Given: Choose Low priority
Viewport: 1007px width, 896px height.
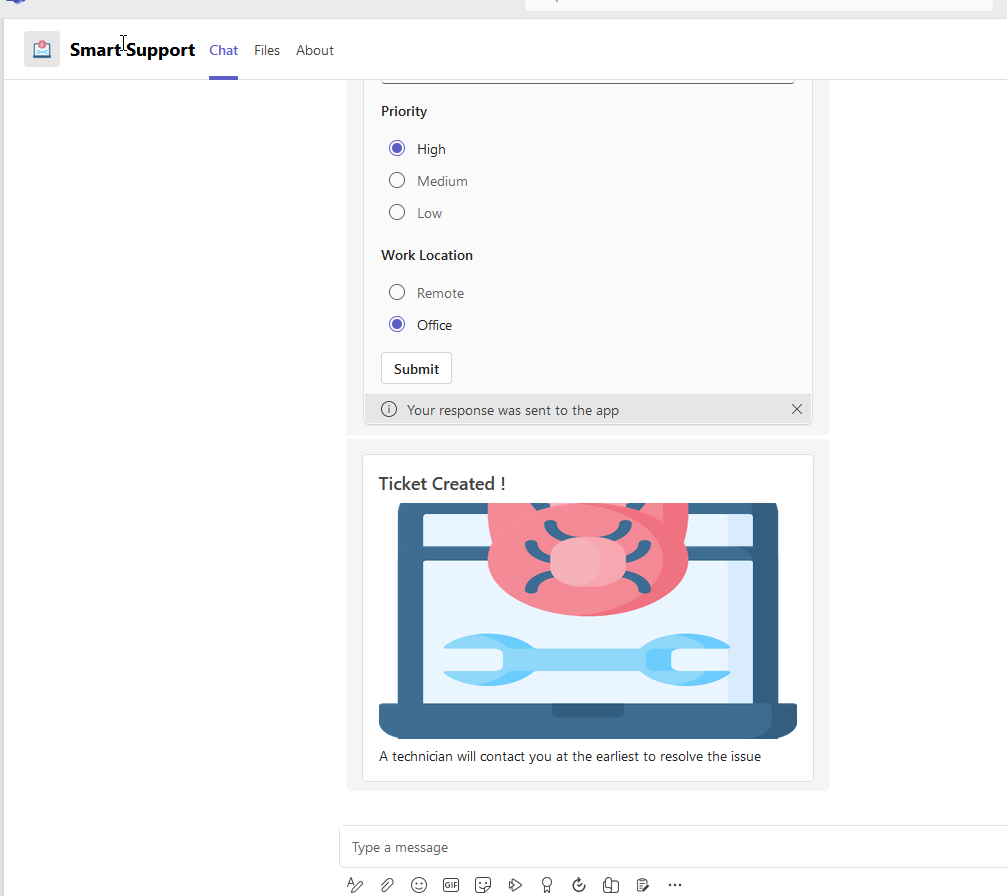Looking at the screenshot, I should click(x=397, y=212).
